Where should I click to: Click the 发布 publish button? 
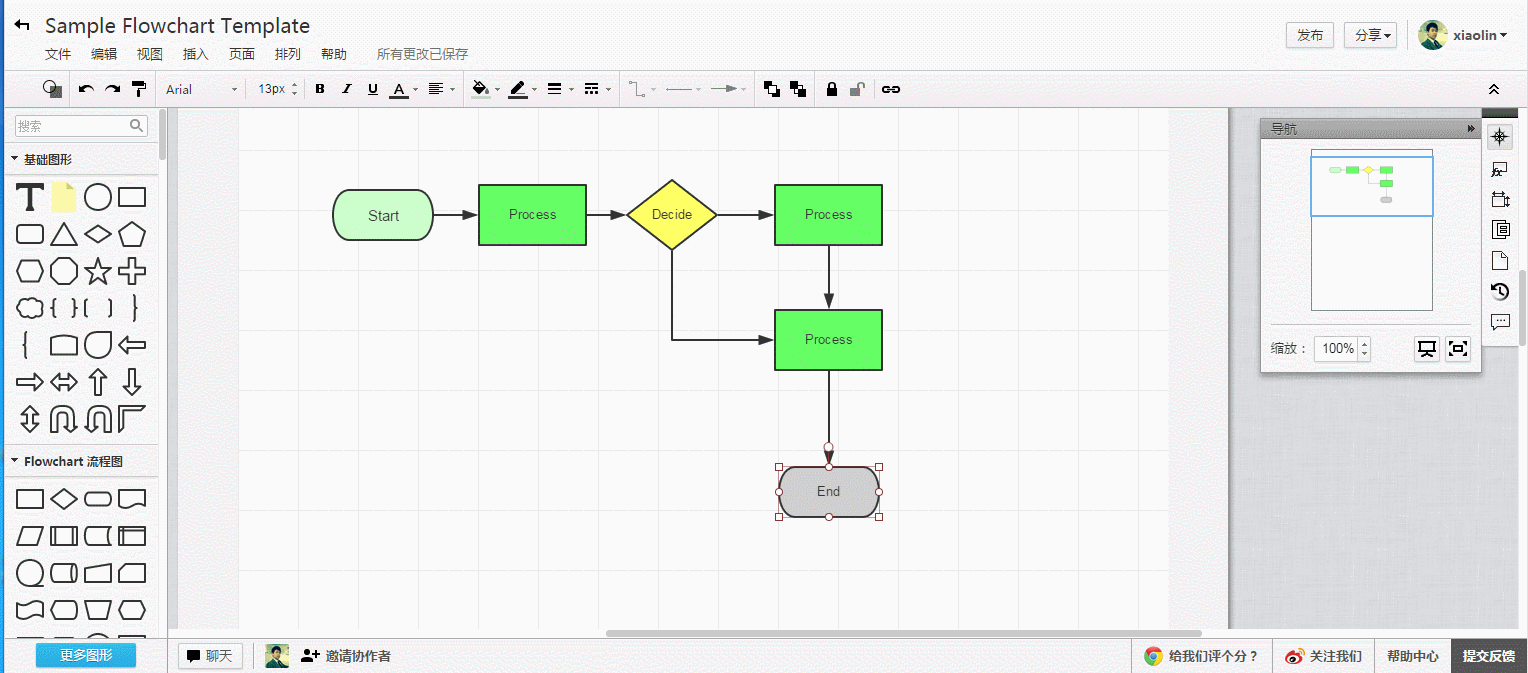click(x=1309, y=35)
